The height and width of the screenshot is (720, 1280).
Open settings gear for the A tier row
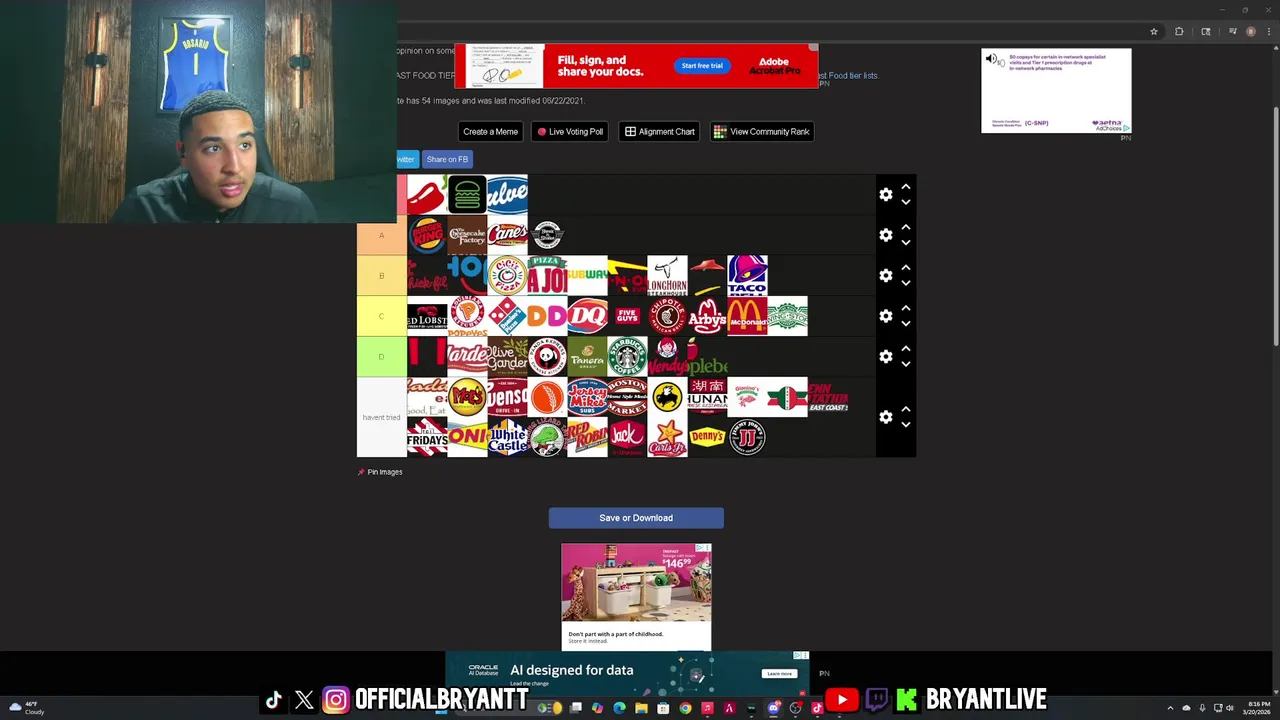885,235
